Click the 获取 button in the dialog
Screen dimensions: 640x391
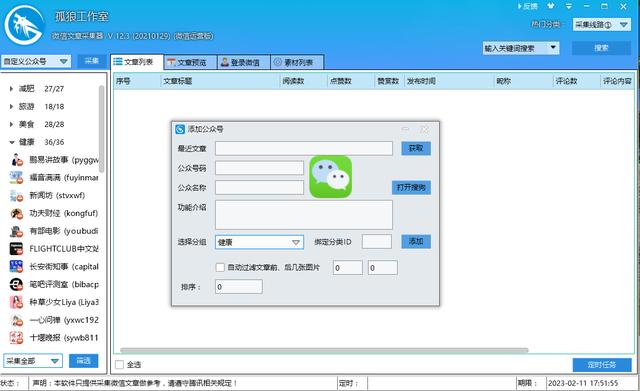(416, 149)
